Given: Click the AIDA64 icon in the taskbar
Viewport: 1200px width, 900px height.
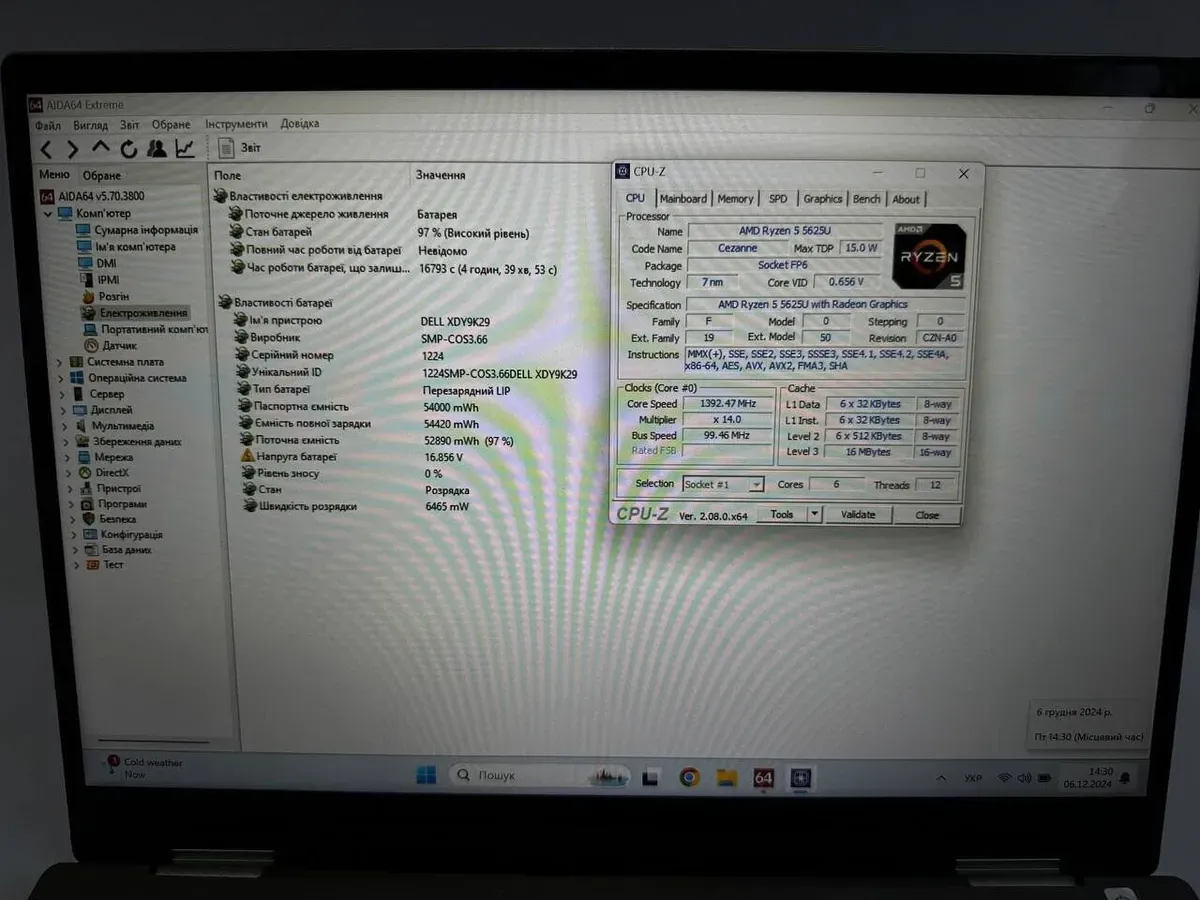Looking at the screenshot, I should point(764,777).
